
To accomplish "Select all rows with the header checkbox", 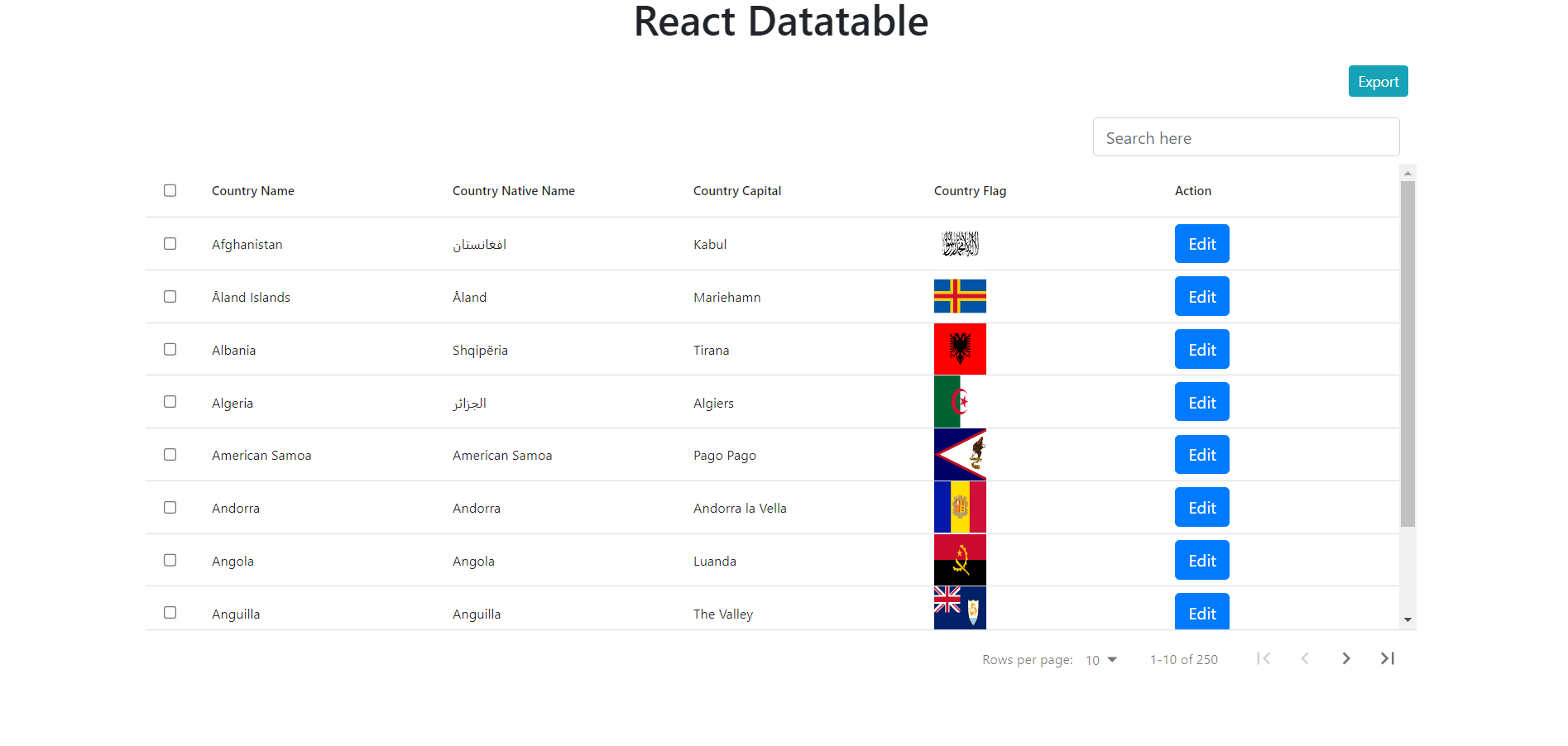I will coord(170,190).
